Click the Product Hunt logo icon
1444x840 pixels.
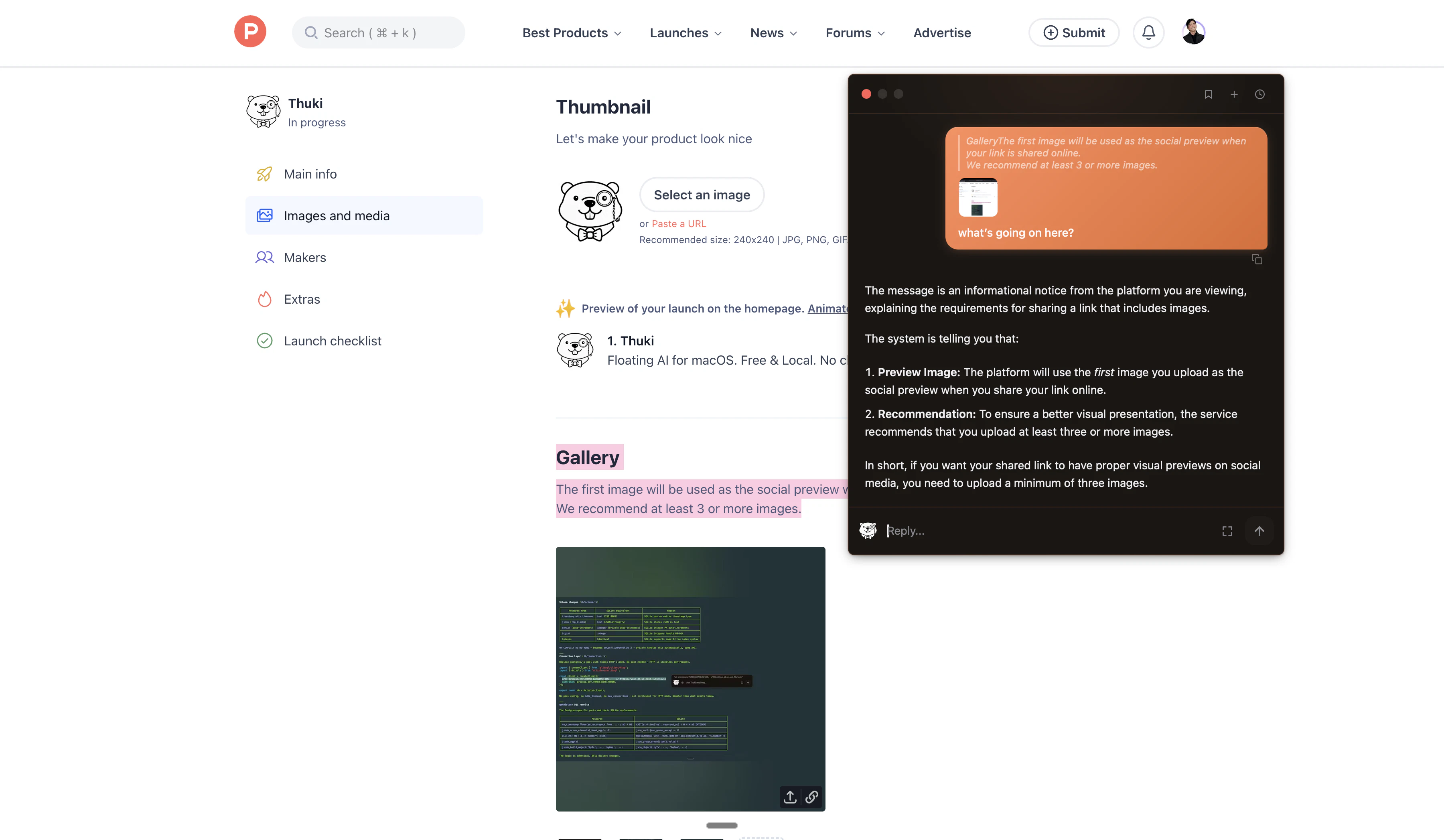pyautogui.click(x=250, y=32)
